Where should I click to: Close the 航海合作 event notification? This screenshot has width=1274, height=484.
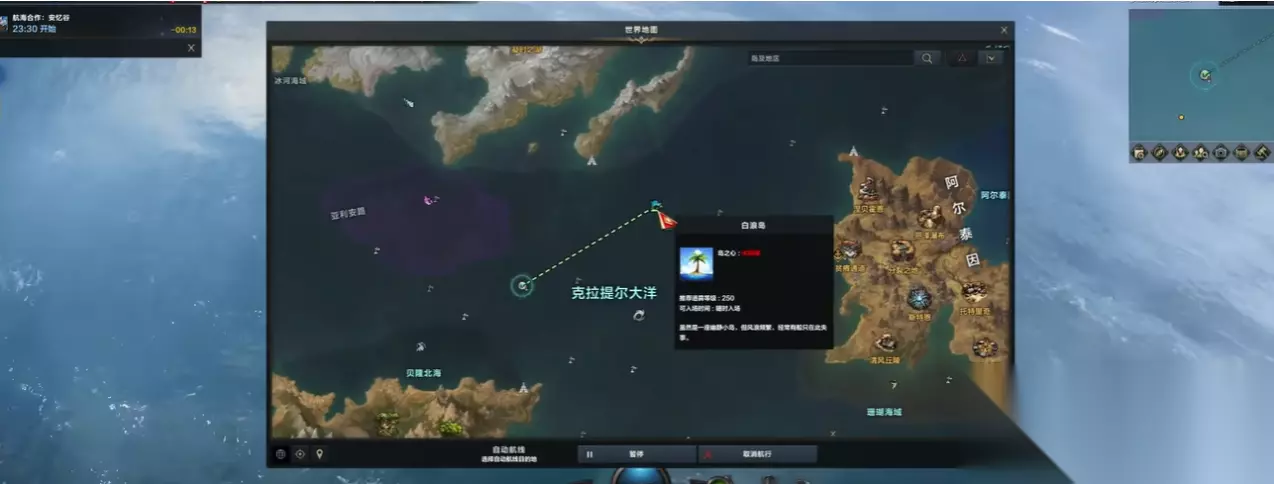[x=191, y=48]
